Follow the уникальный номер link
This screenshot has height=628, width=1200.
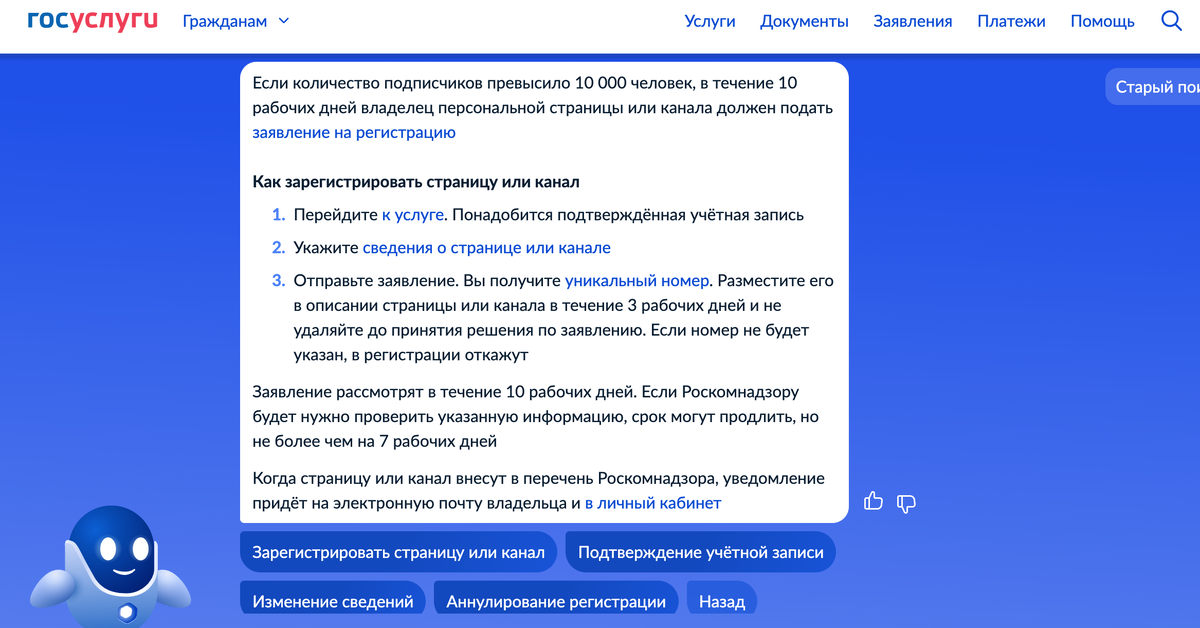click(639, 281)
